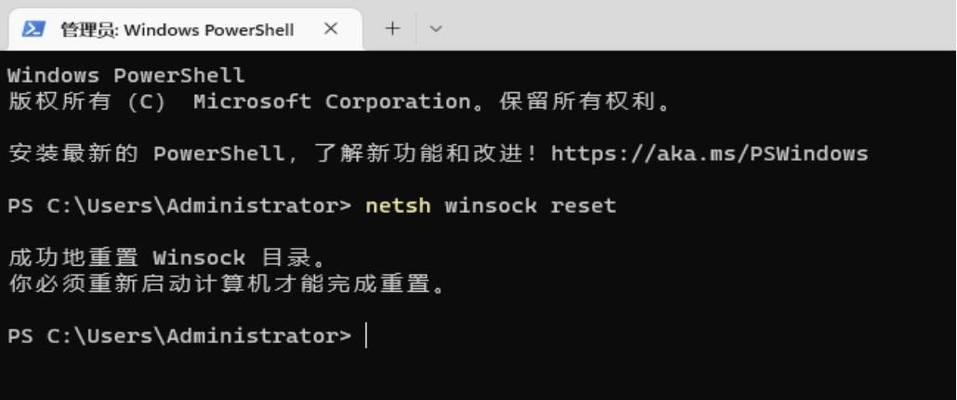Click blank terminal area below the last prompt
The height and width of the screenshot is (400, 957).
pos(478,374)
